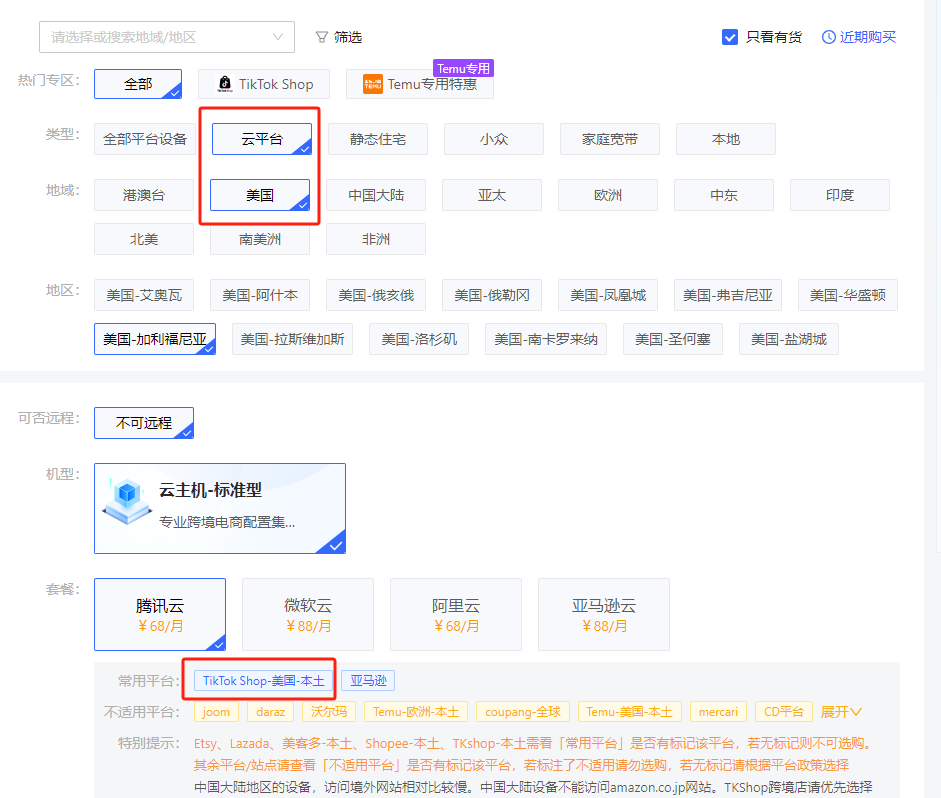
Task: Choose 全部平台设备 type
Action: pos(145,139)
